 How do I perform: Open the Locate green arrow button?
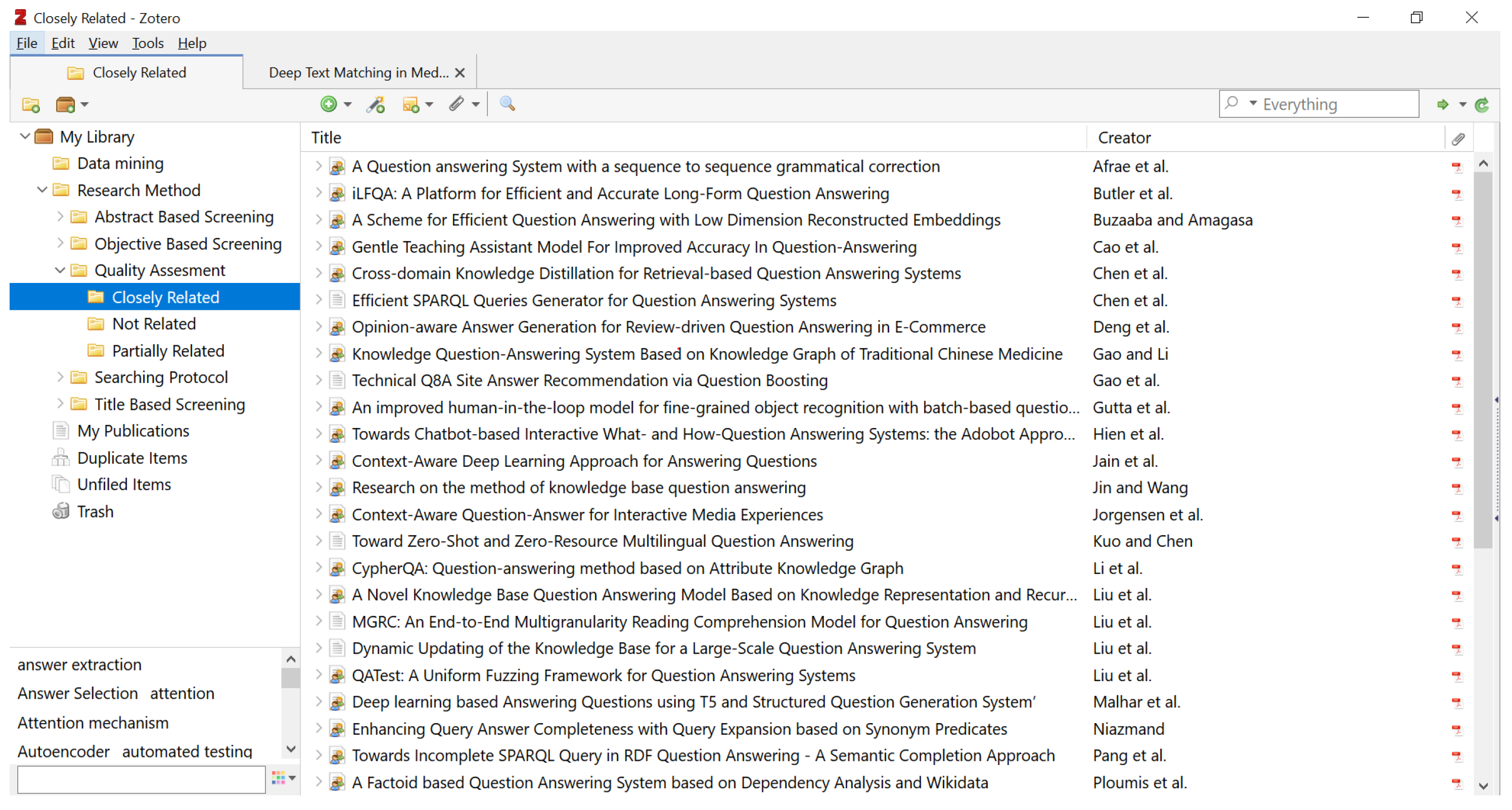(1443, 105)
